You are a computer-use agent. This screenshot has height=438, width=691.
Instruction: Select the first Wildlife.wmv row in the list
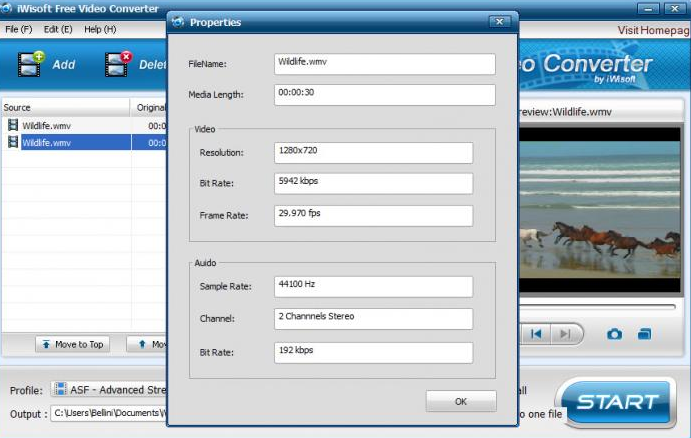tap(85, 126)
